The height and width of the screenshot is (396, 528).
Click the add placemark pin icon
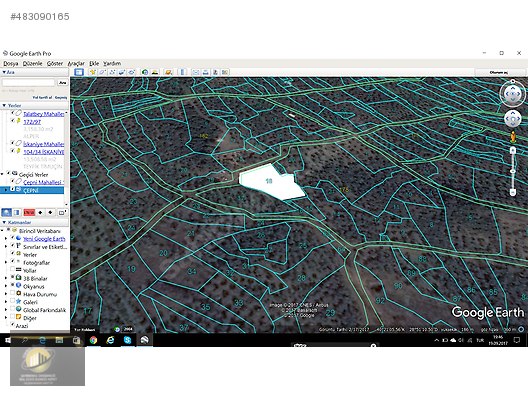pyautogui.click(x=93, y=72)
